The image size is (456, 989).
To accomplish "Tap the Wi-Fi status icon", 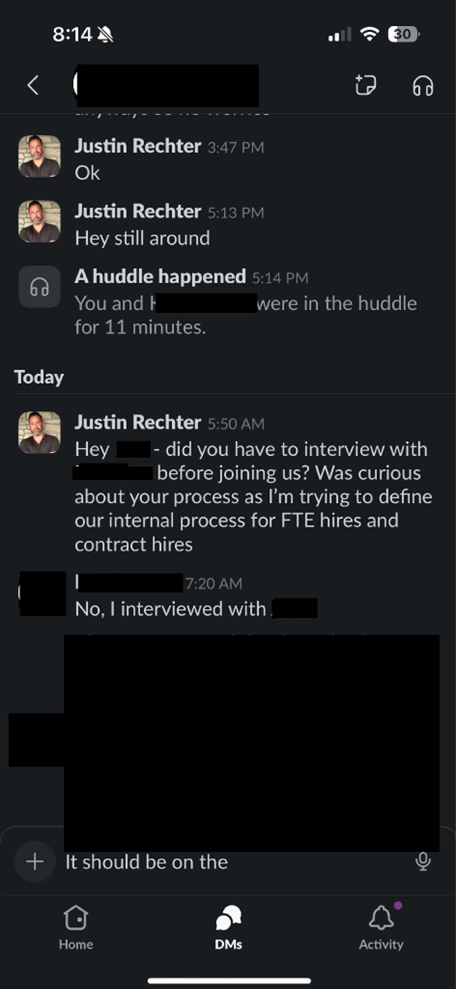I will click(369, 35).
